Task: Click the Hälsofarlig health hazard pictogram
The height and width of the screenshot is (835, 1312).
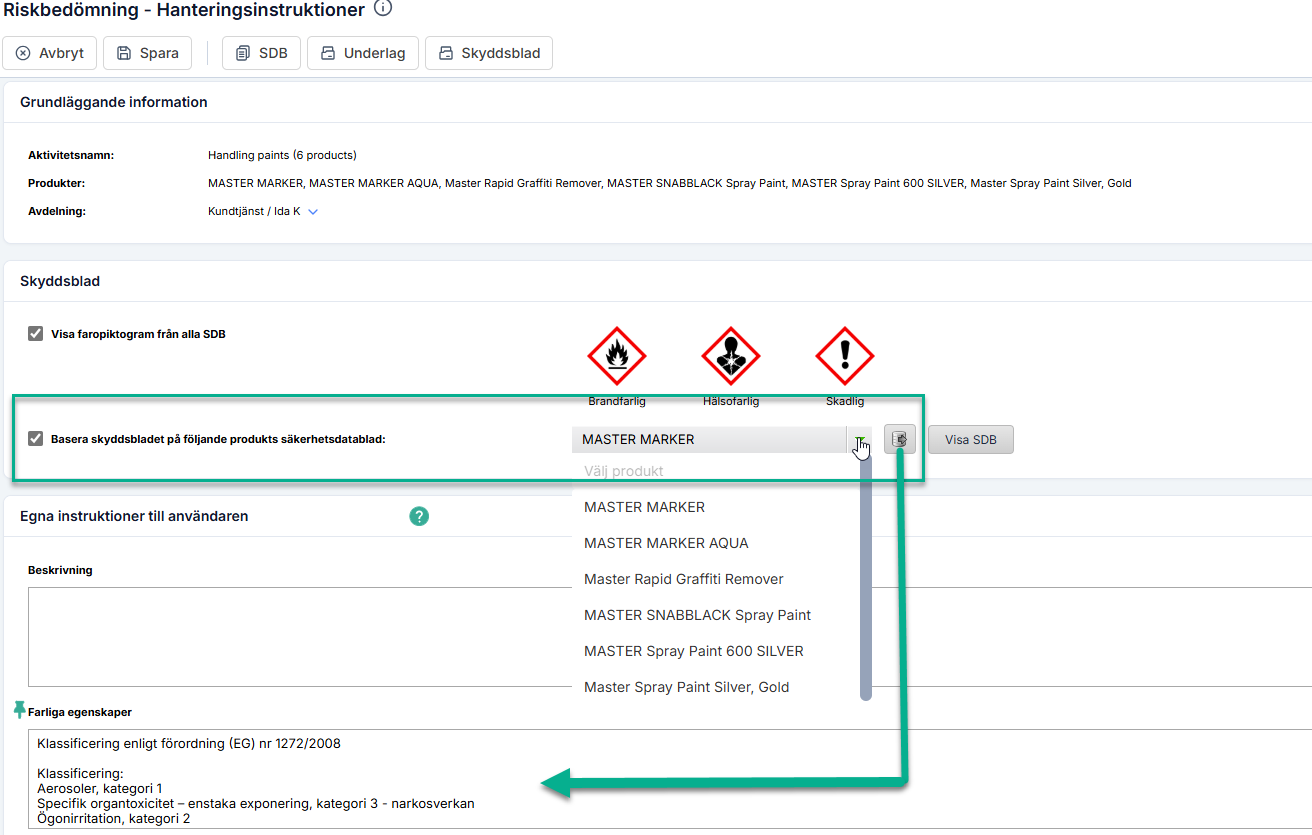Action: coord(731,356)
